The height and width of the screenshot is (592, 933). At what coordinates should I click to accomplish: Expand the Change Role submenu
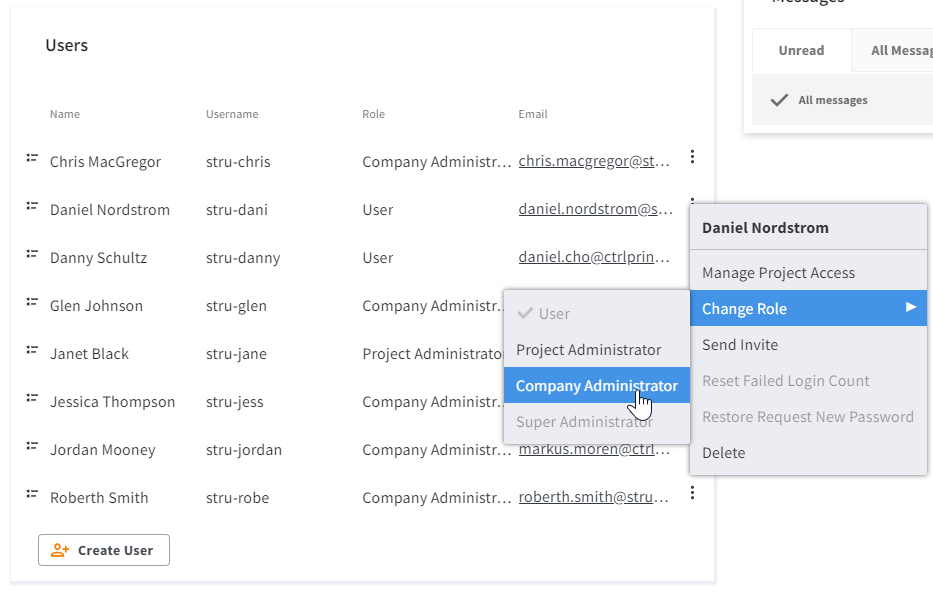tap(808, 309)
